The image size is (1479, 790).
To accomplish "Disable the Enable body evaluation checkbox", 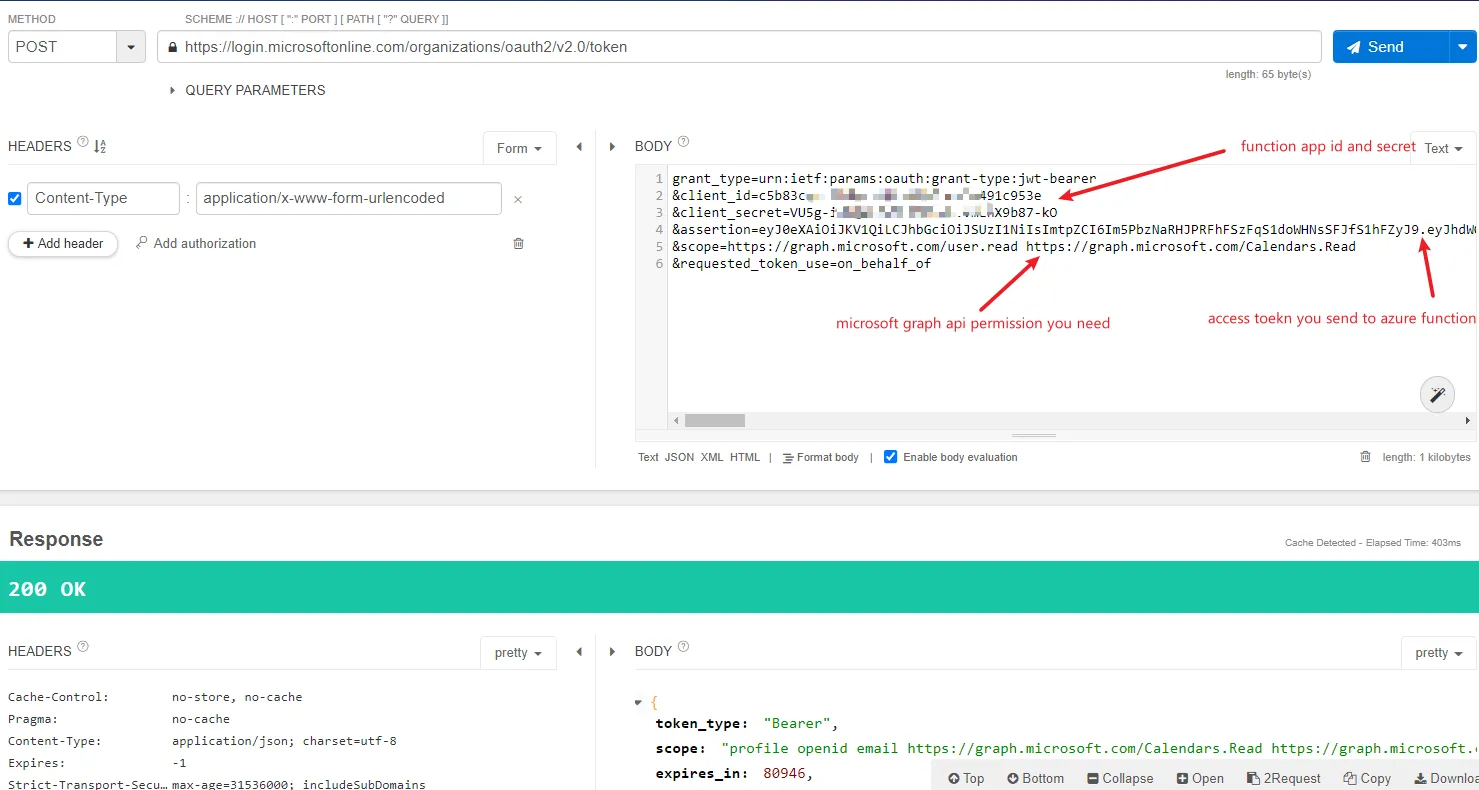I will (x=890, y=457).
